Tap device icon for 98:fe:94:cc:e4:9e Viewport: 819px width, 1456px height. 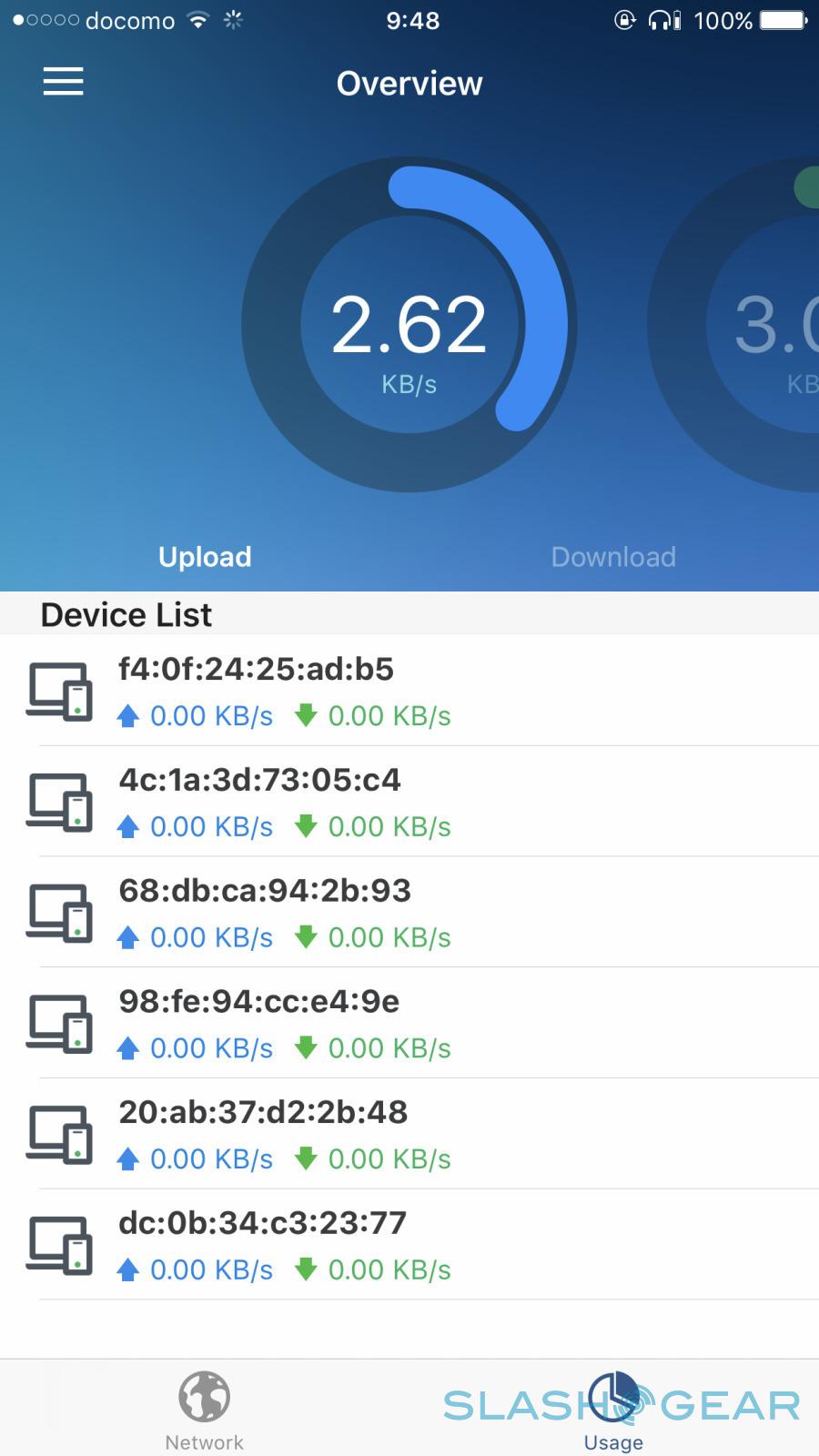click(x=59, y=1024)
